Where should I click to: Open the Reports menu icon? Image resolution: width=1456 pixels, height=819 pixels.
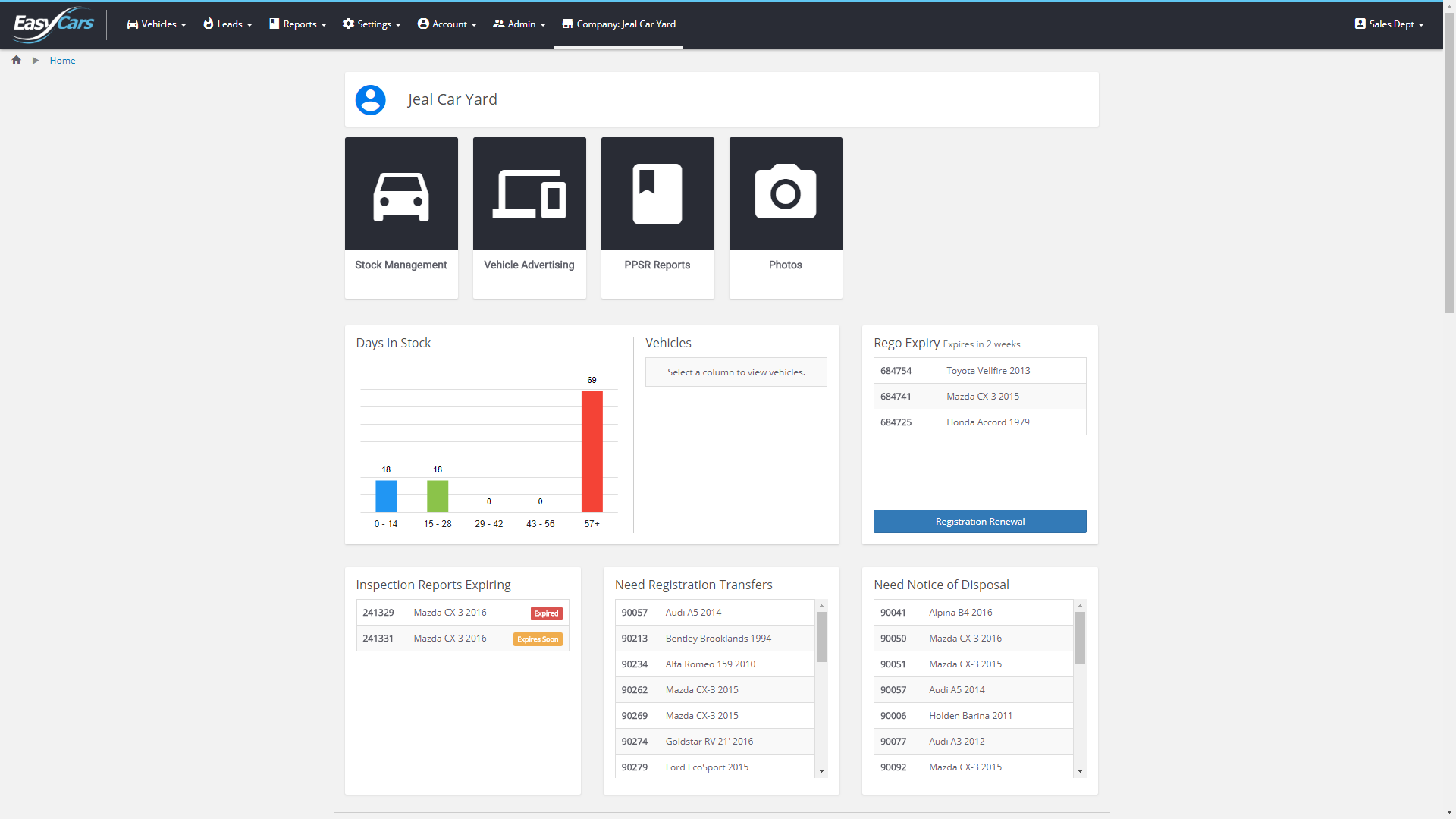coord(275,24)
